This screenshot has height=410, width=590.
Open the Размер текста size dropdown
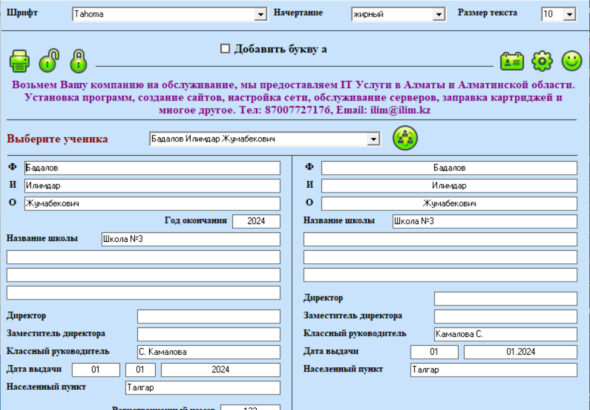pos(569,14)
